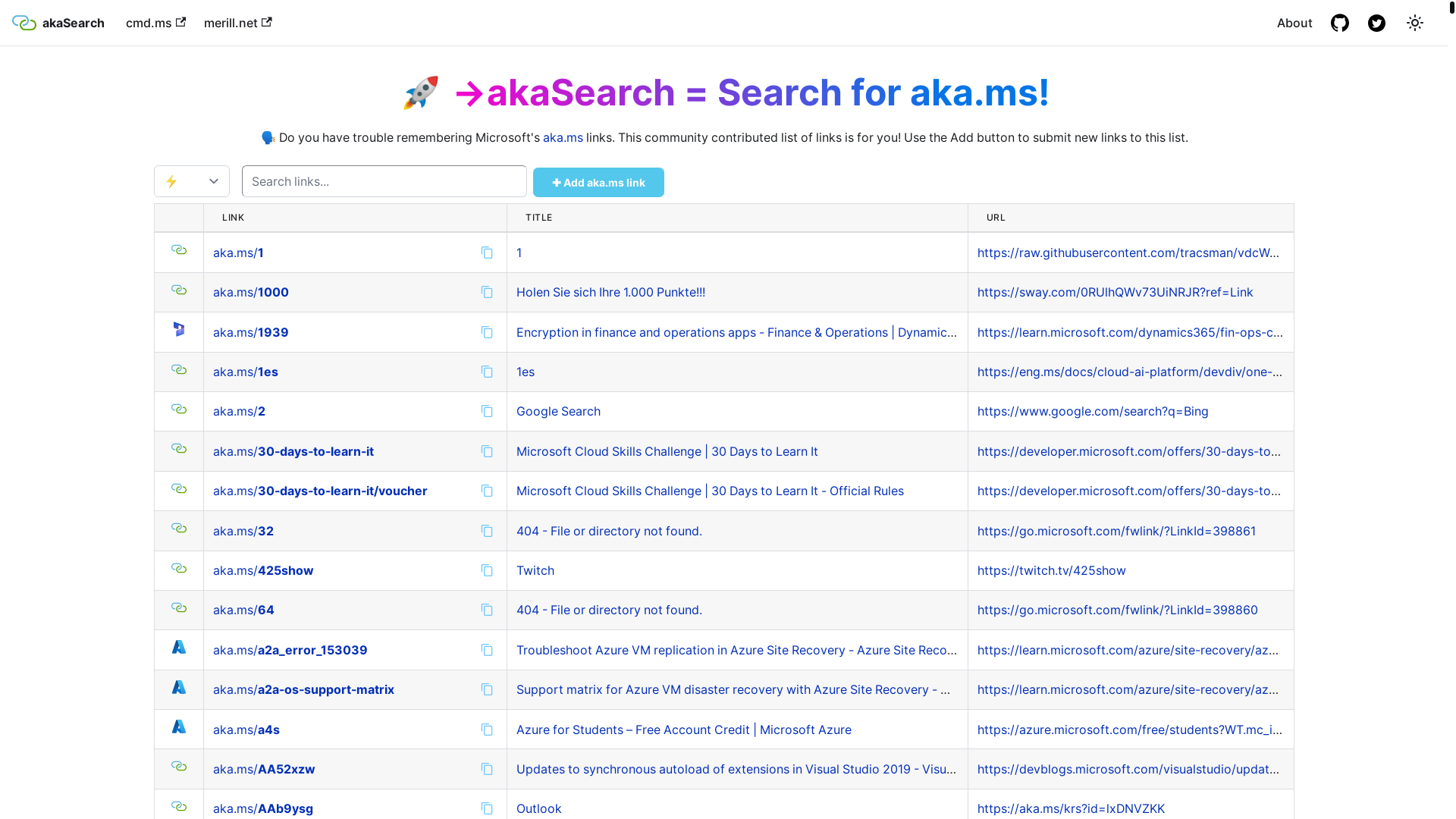This screenshot has height=819, width=1456.
Task: Click chain icon in the aka.ms/1 row
Action: pos(179,249)
